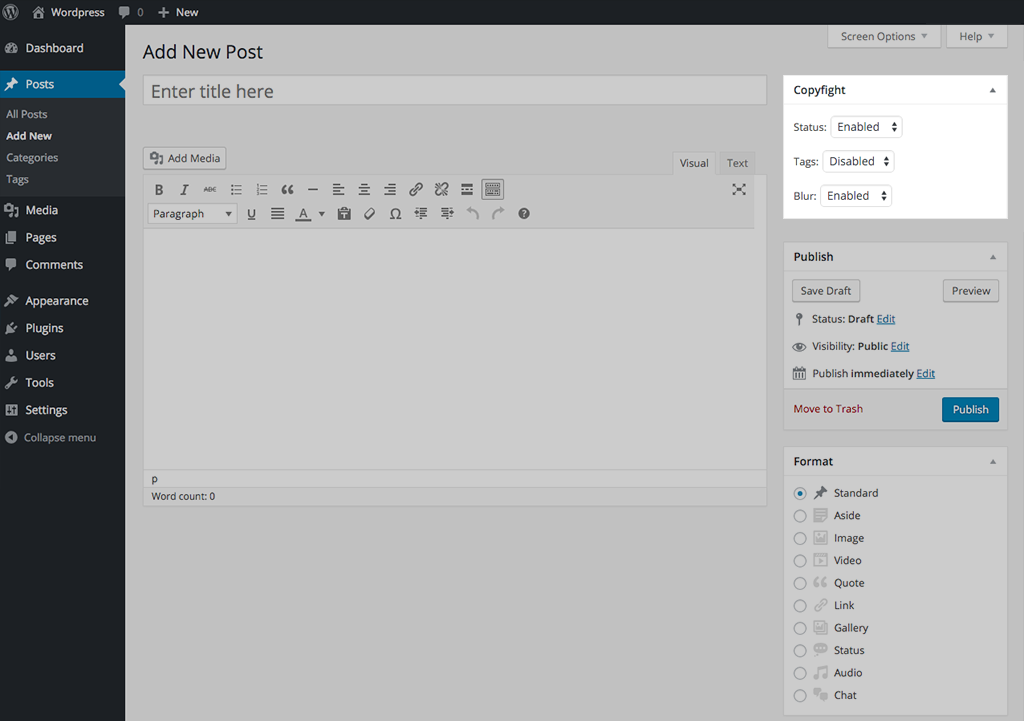Click Move to Trash
This screenshot has width=1024, height=721.
click(x=828, y=409)
